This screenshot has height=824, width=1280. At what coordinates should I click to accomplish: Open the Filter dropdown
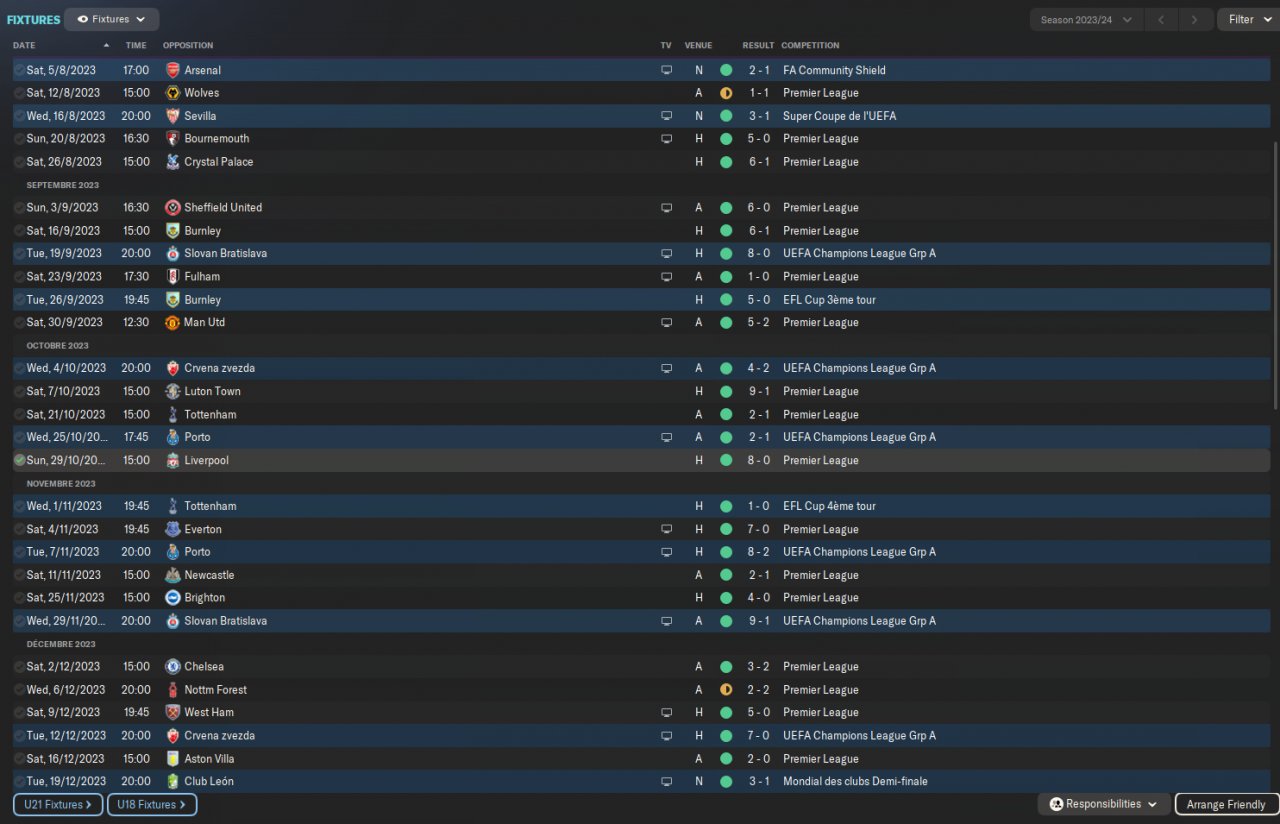[1247, 19]
